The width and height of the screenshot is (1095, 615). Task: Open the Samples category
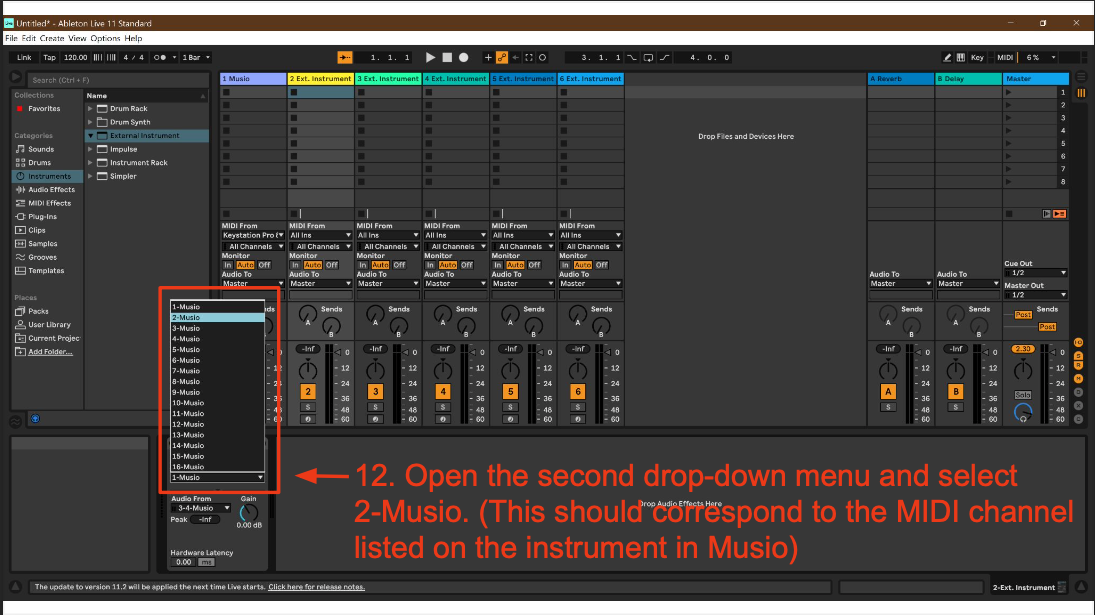pos(43,244)
